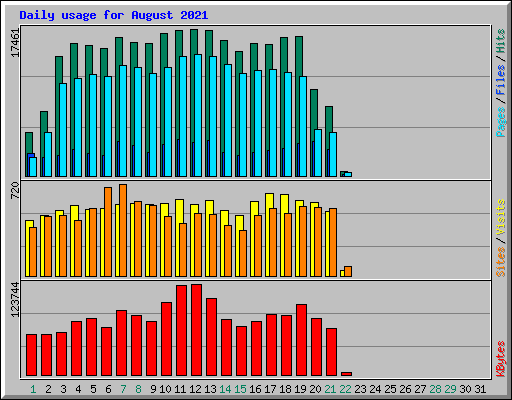Select green day label 22
Screen dimensions: 512x400
[x=345, y=389]
